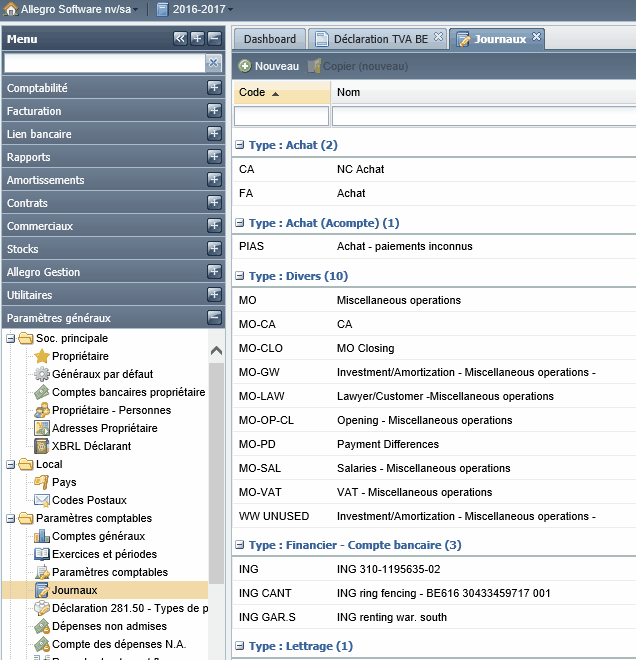636x660 pixels.
Task: Collapse the Soc. principale tree folder
Action: [x=11, y=338]
